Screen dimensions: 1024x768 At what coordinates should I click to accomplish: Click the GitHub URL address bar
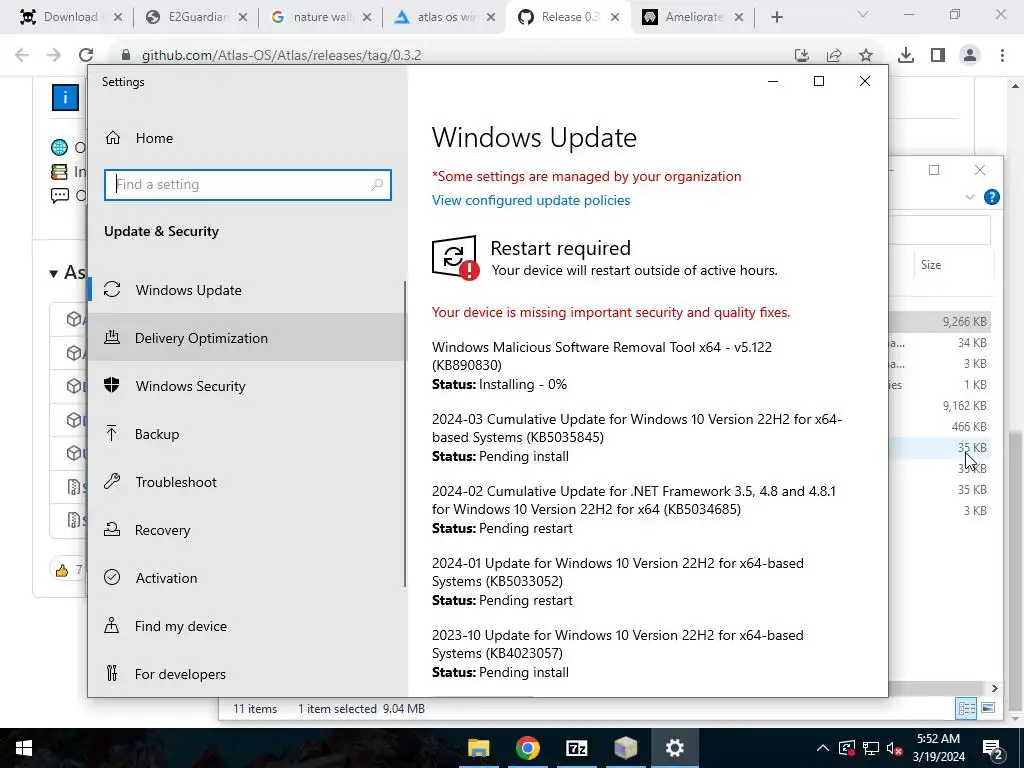(x=281, y=56)
